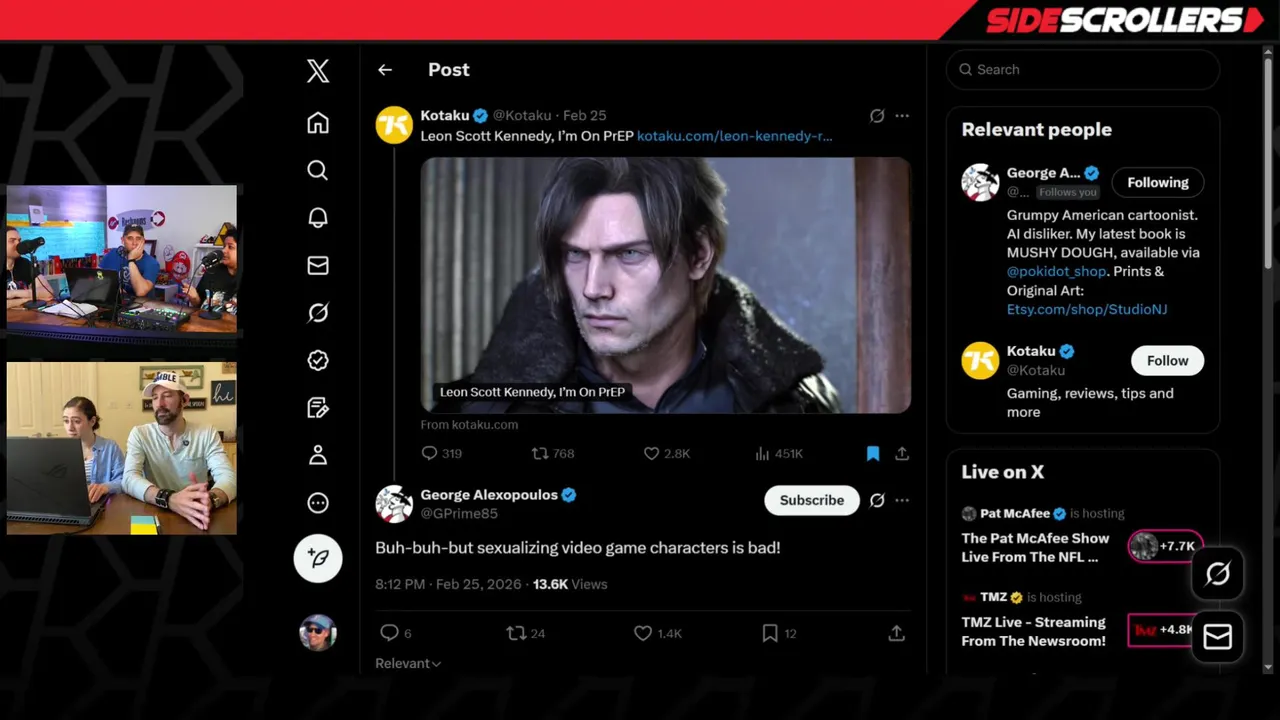Click Grok icon on George's post
The height and width of the screenshot is (720, 1280).
pos(877,500)
